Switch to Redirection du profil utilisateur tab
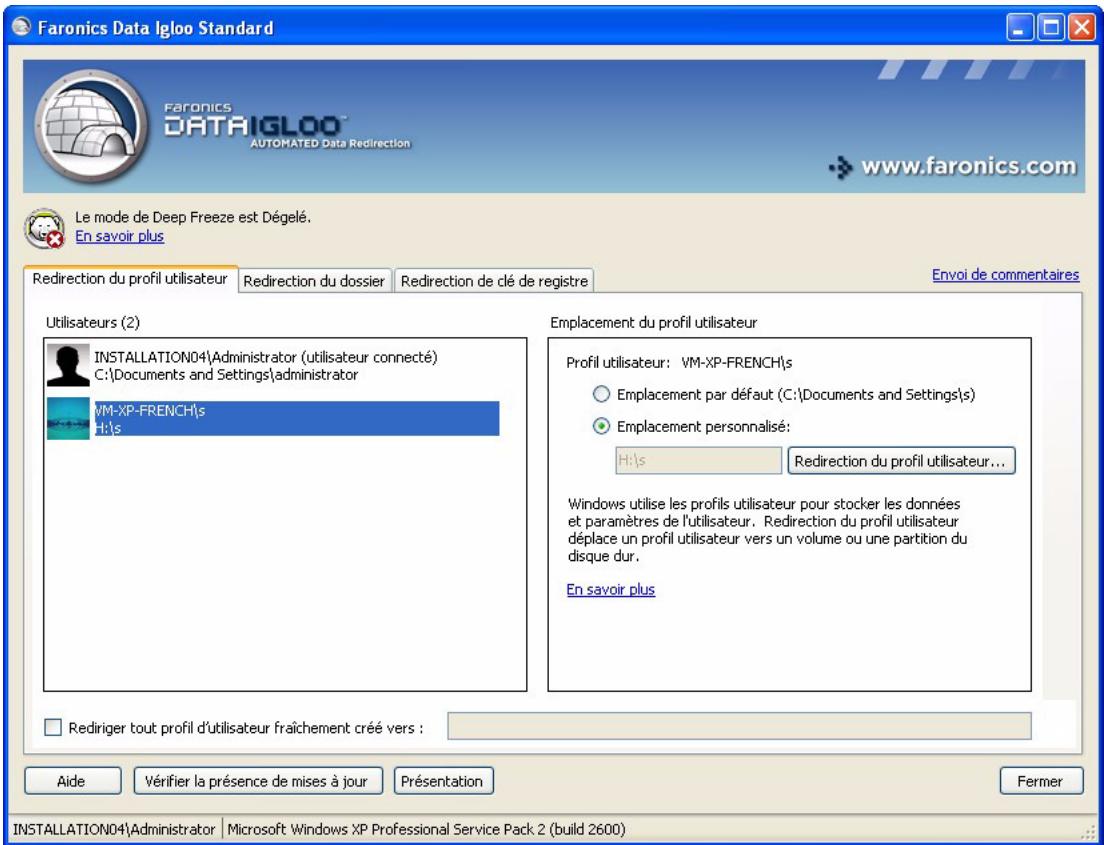1104x845 pixels. pos(130,279)
